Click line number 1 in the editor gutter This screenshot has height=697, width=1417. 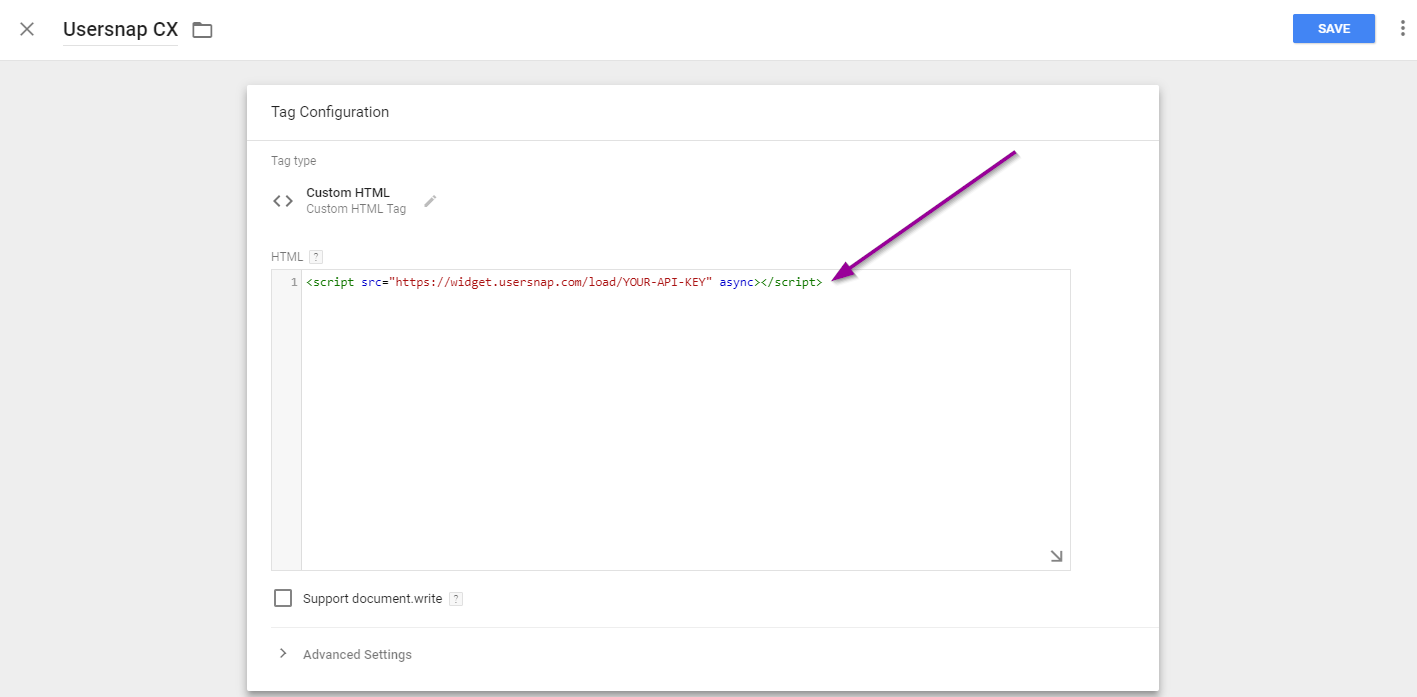[x=294, y=283]
